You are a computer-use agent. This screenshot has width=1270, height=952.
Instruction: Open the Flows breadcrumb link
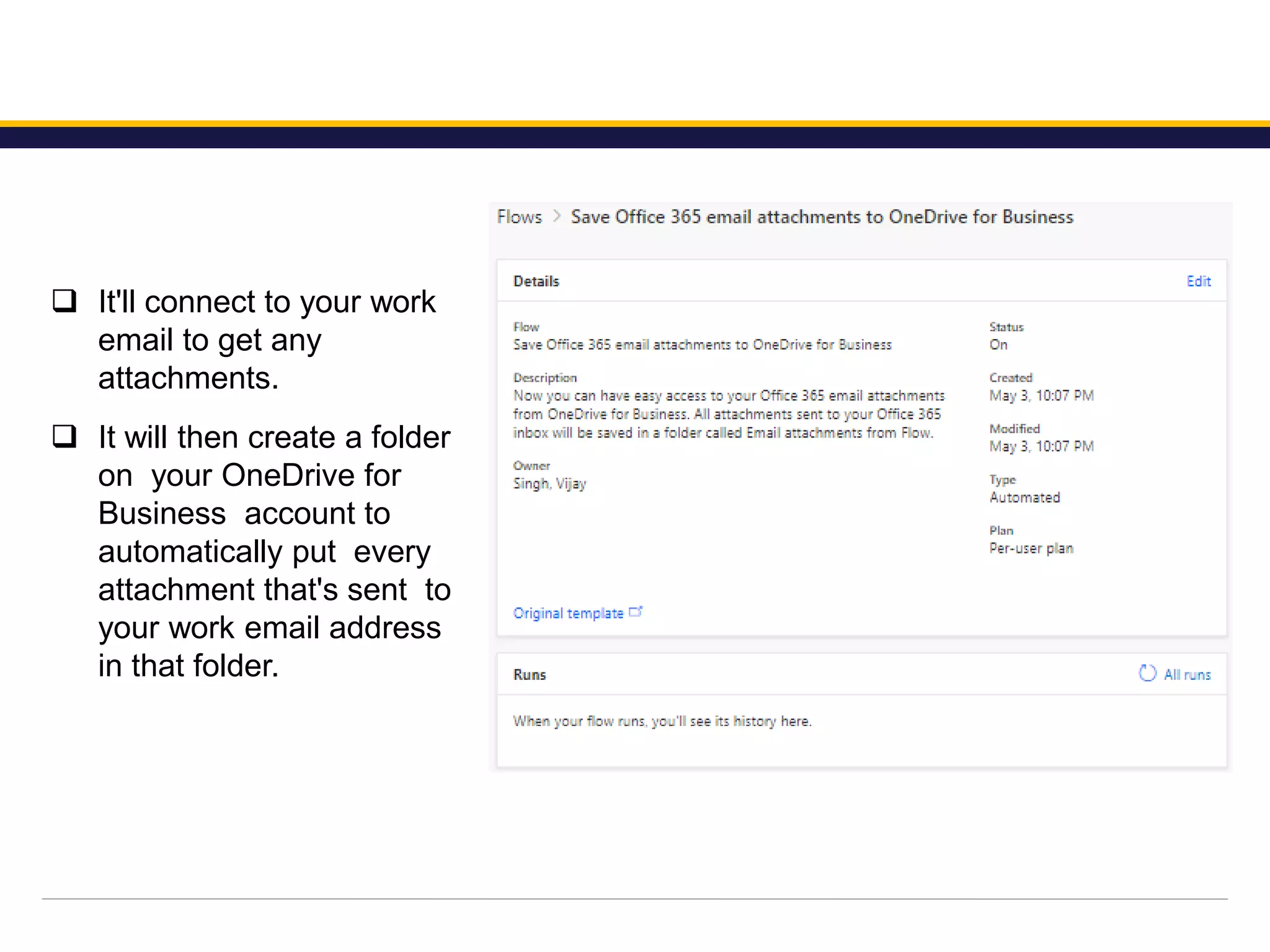(520, 217)
